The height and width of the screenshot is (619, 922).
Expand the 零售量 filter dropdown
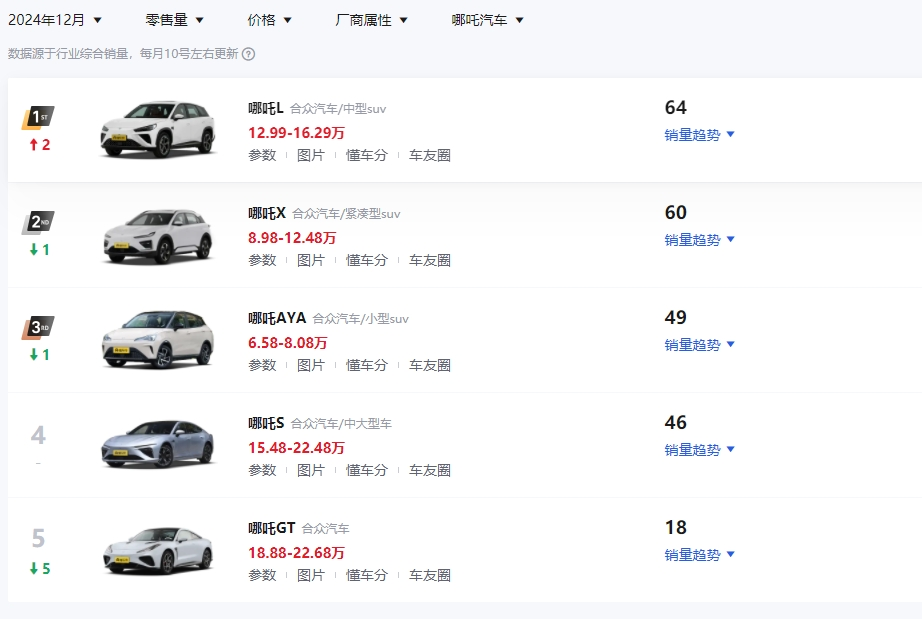coord(175,19)
